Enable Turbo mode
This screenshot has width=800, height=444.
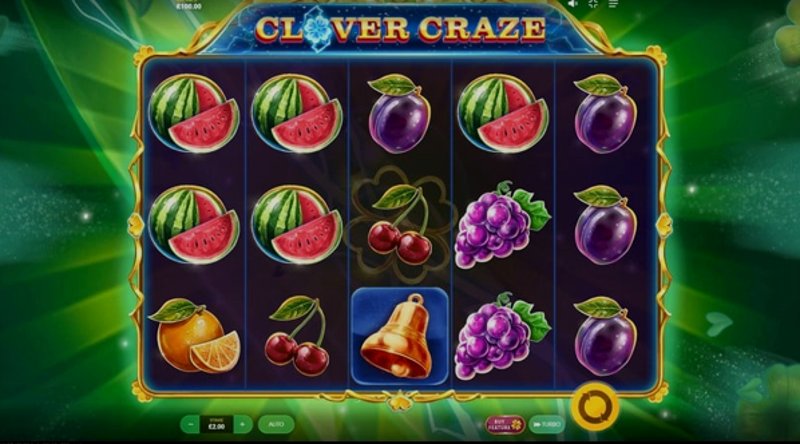(x=546, y=425)
